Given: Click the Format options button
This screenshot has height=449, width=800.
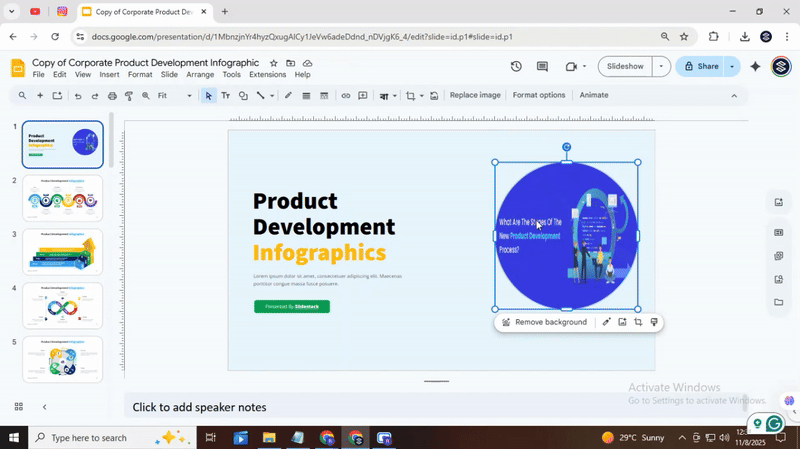Looking at the screenshot, I should point(538,96).
